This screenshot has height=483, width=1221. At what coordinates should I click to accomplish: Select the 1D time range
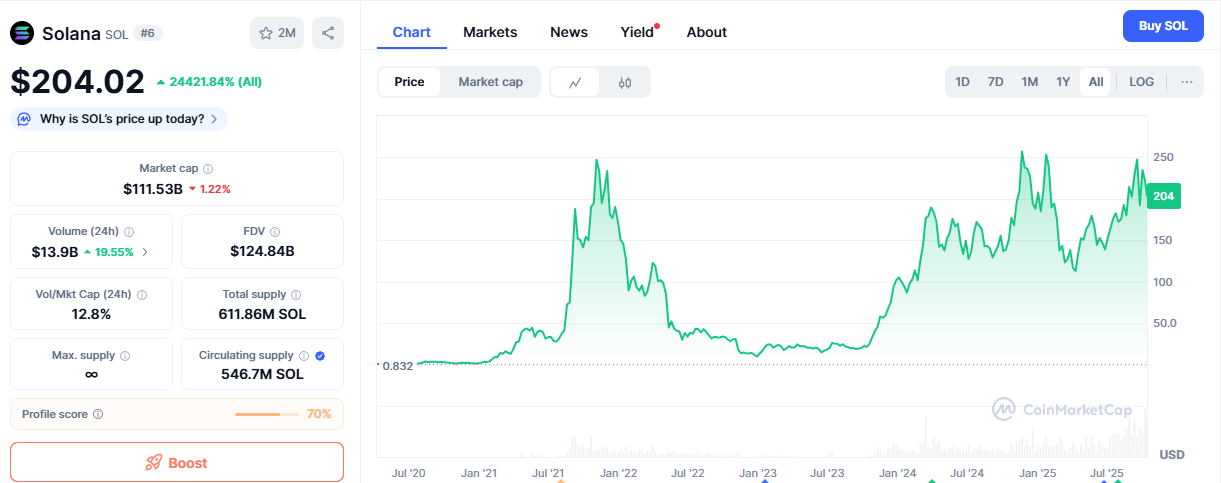[962, 82]
